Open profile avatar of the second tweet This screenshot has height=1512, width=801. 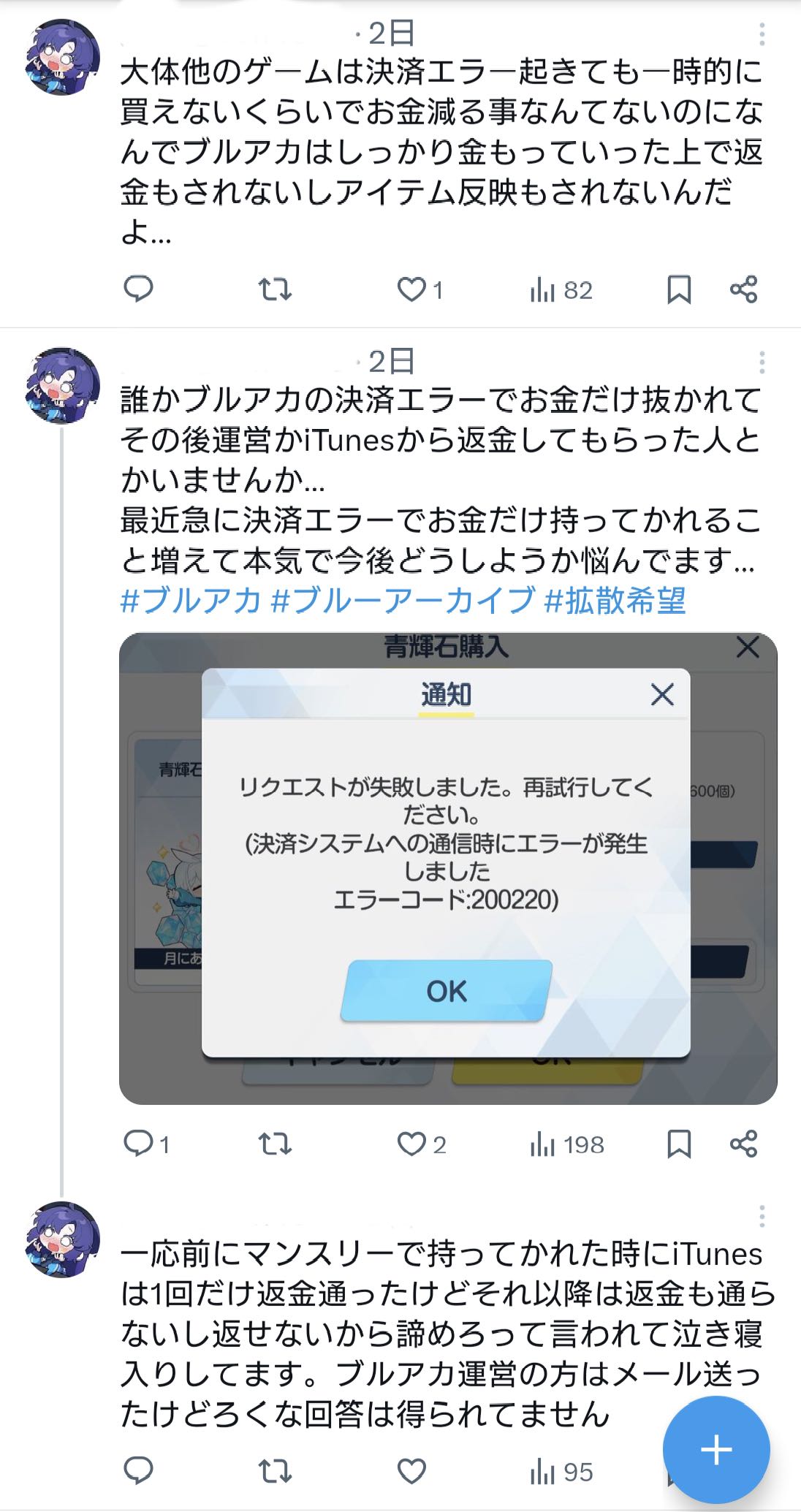pos(62,385)
